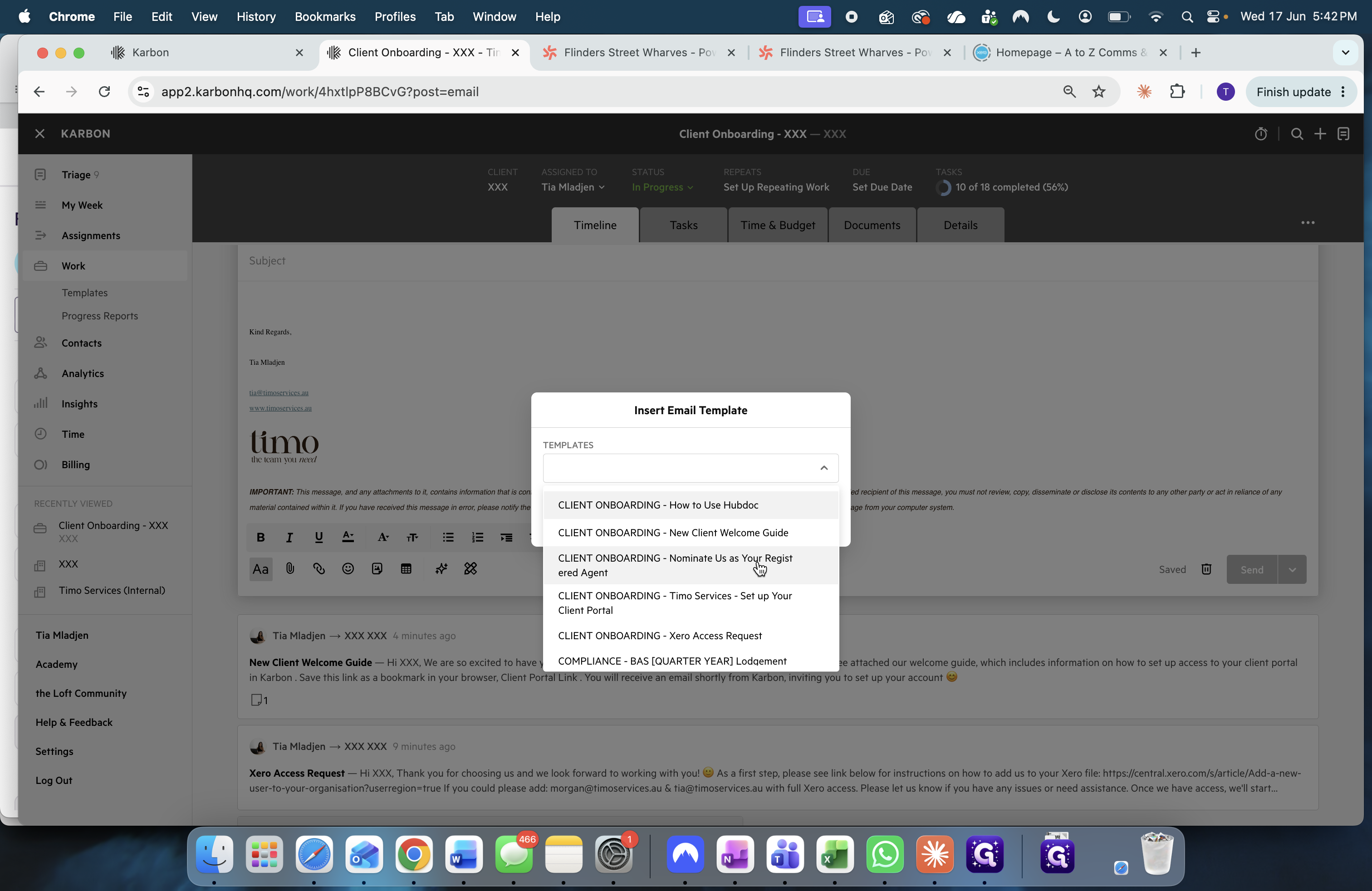Close the Karbon sidebar with X
Screen dimensions: 1372x891
click(x=40, y=134)
